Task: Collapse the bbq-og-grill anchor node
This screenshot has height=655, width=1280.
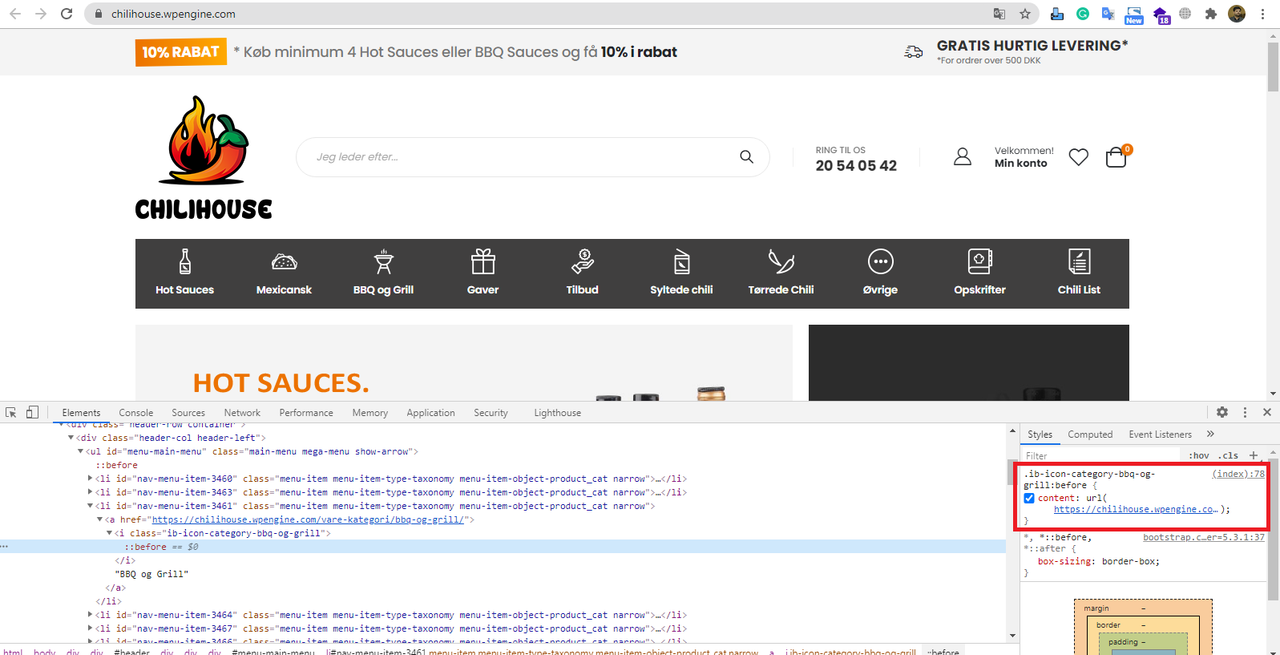Action: (x=100, y=520)
